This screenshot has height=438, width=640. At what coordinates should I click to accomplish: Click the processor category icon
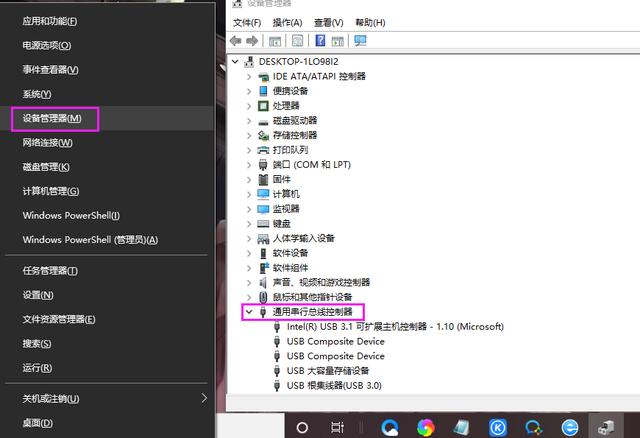pos(264,106)
